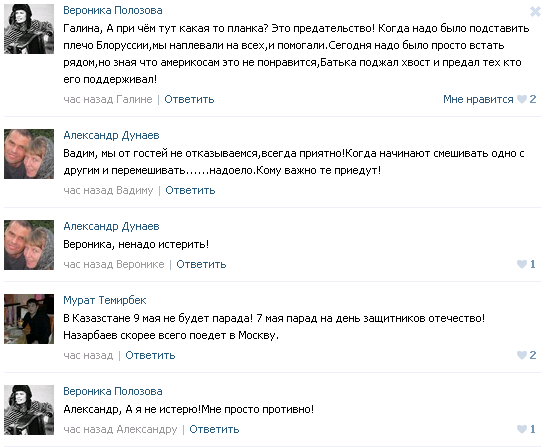Click 'Мне нравится' on the first comment

(x=478, y=99)
